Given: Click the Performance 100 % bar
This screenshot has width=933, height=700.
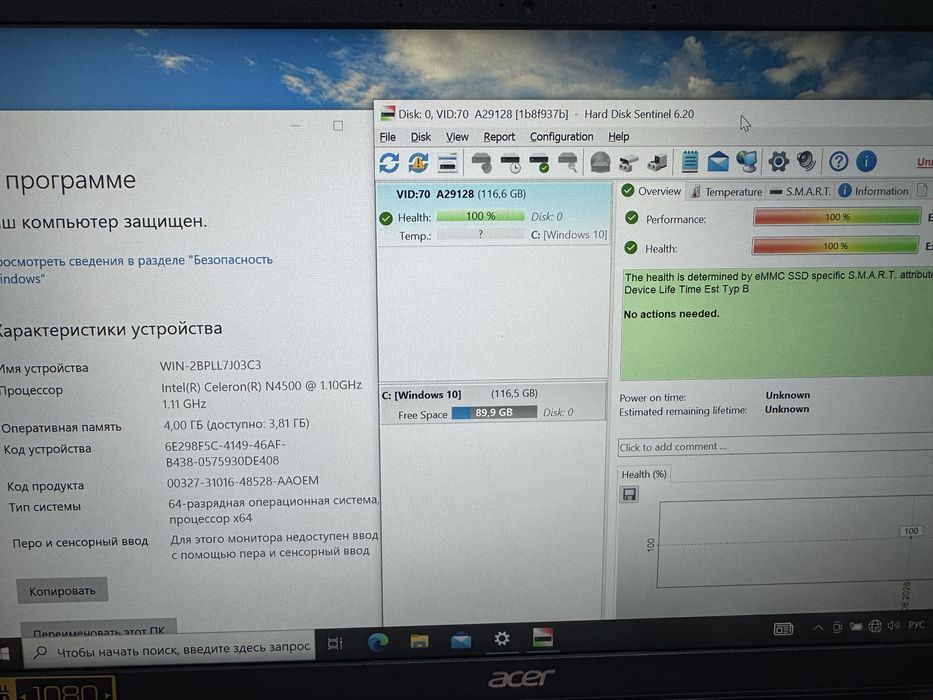Looking at the screenshot, I should pyautogui.click(x=837, y=217).
